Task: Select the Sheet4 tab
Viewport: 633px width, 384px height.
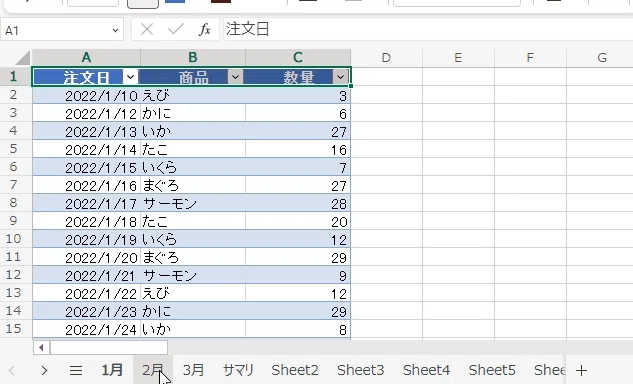Action: [426, 370]
